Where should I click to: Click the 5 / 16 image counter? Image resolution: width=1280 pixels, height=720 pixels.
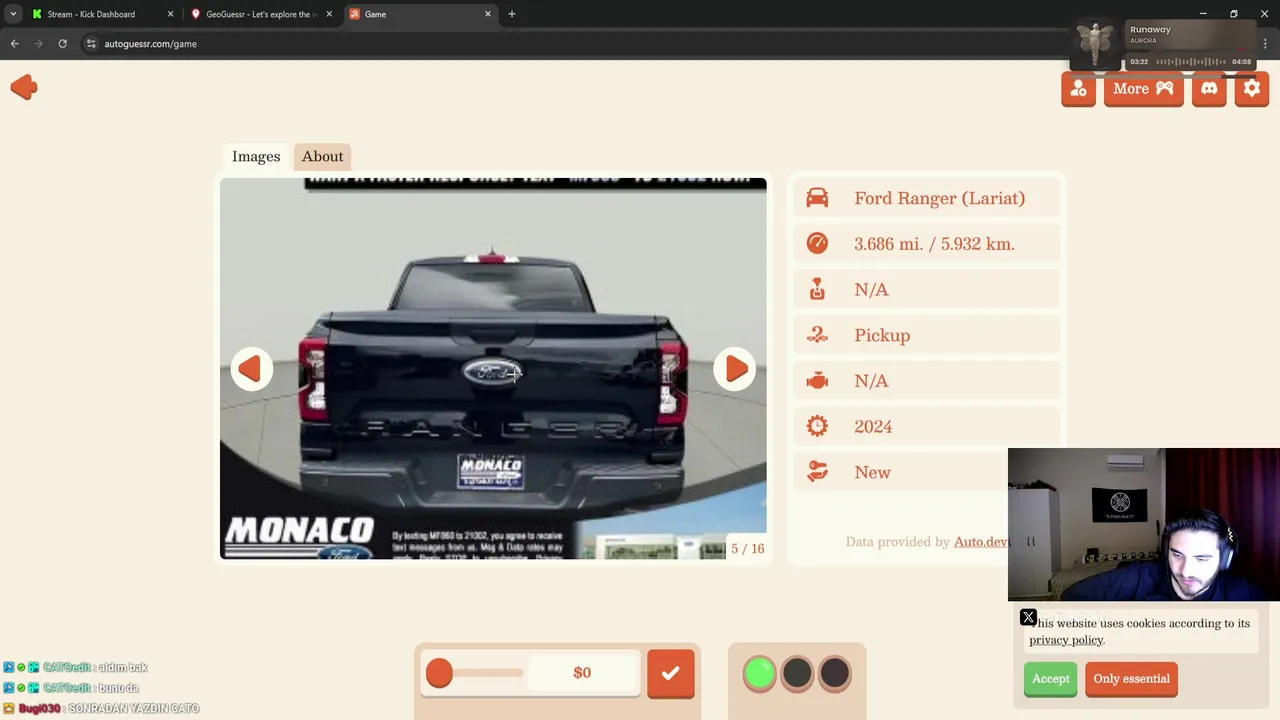coord(747,548)
